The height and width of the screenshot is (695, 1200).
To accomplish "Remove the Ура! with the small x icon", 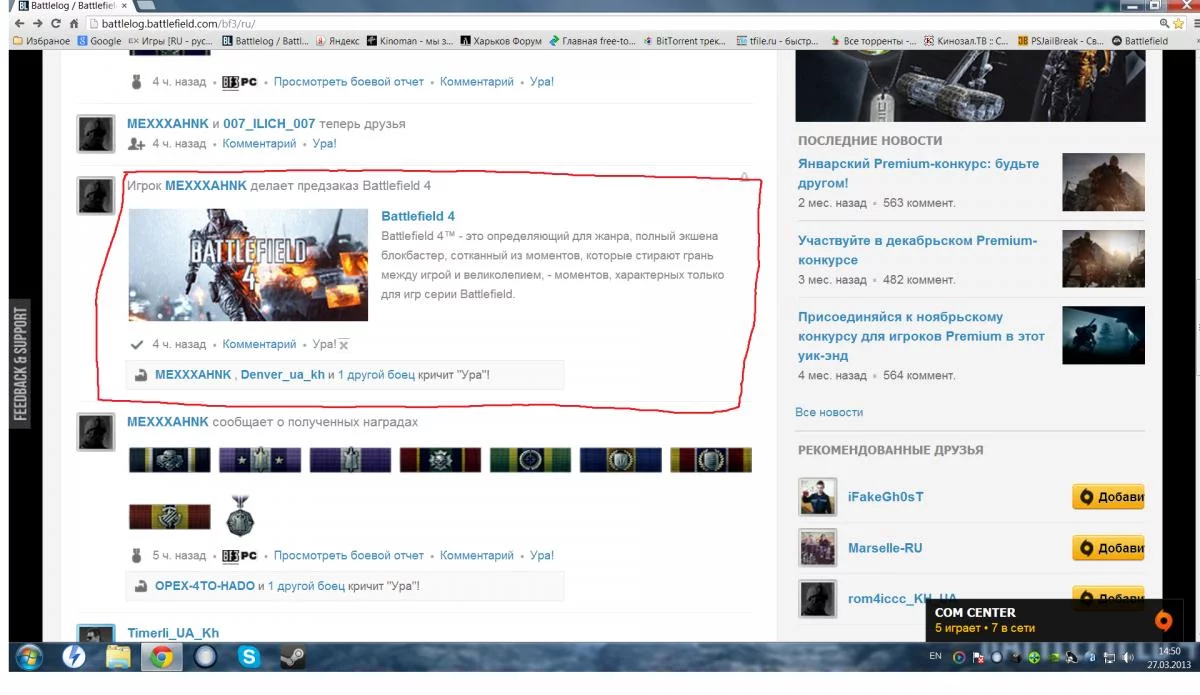I will point(344,345).
